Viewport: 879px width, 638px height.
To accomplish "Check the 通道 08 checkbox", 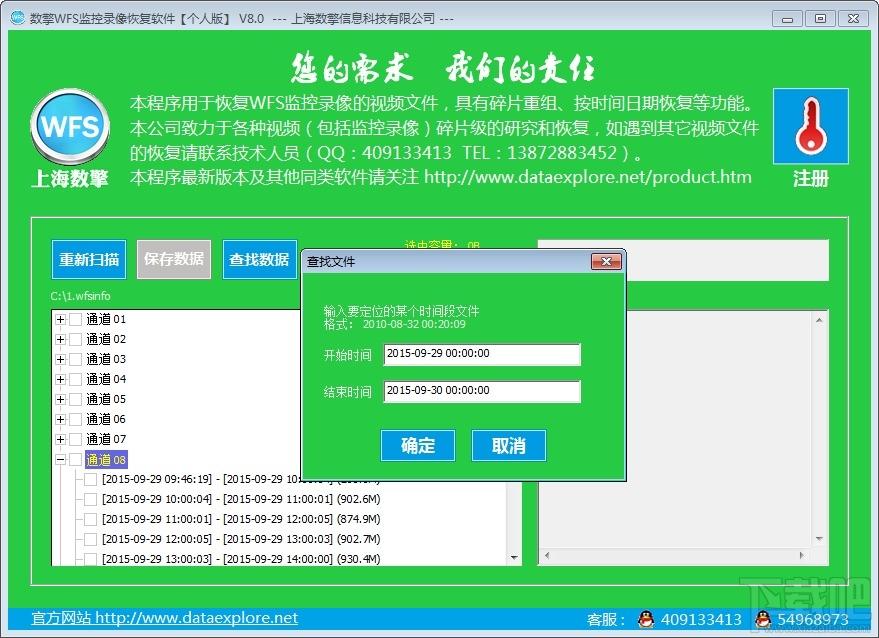I will tap(76, 460).
